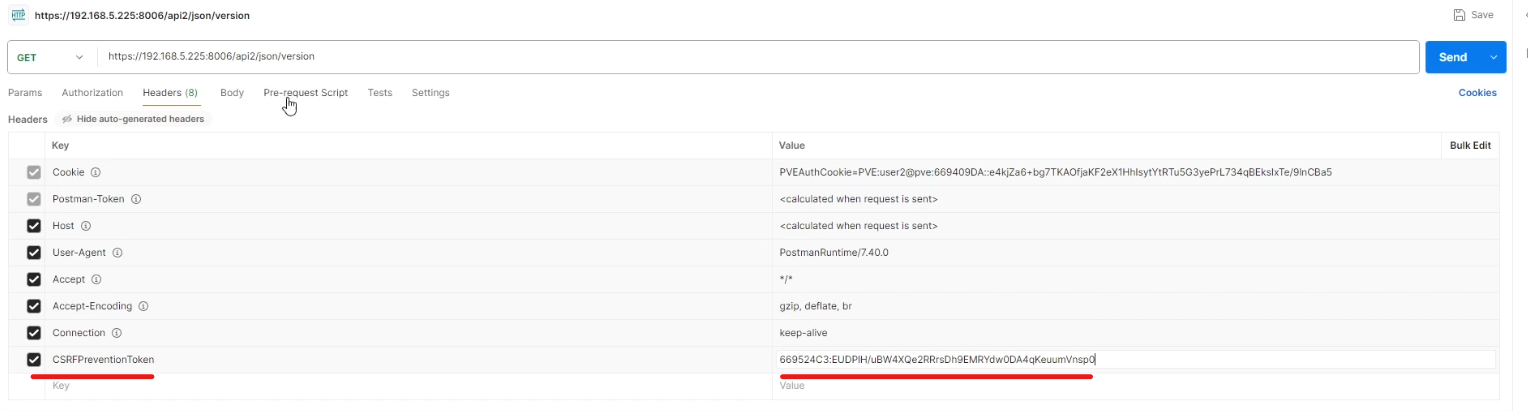Click the PVEAuthCookie cookie value
This screenshot has height=411, width=1528.
[1055, 173]
